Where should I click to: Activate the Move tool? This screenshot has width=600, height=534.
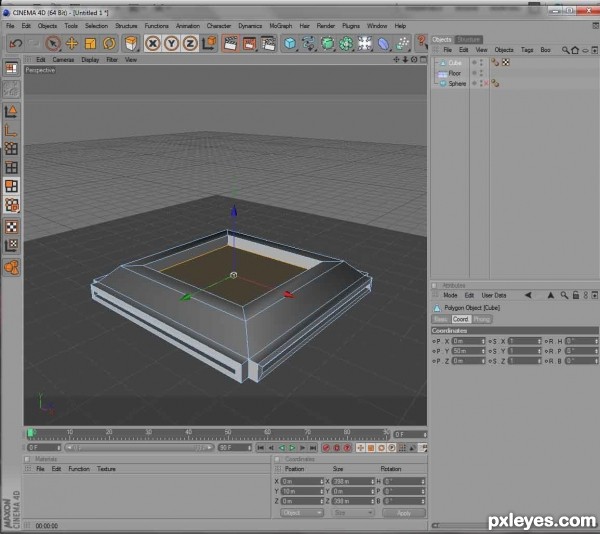(72, 43)
